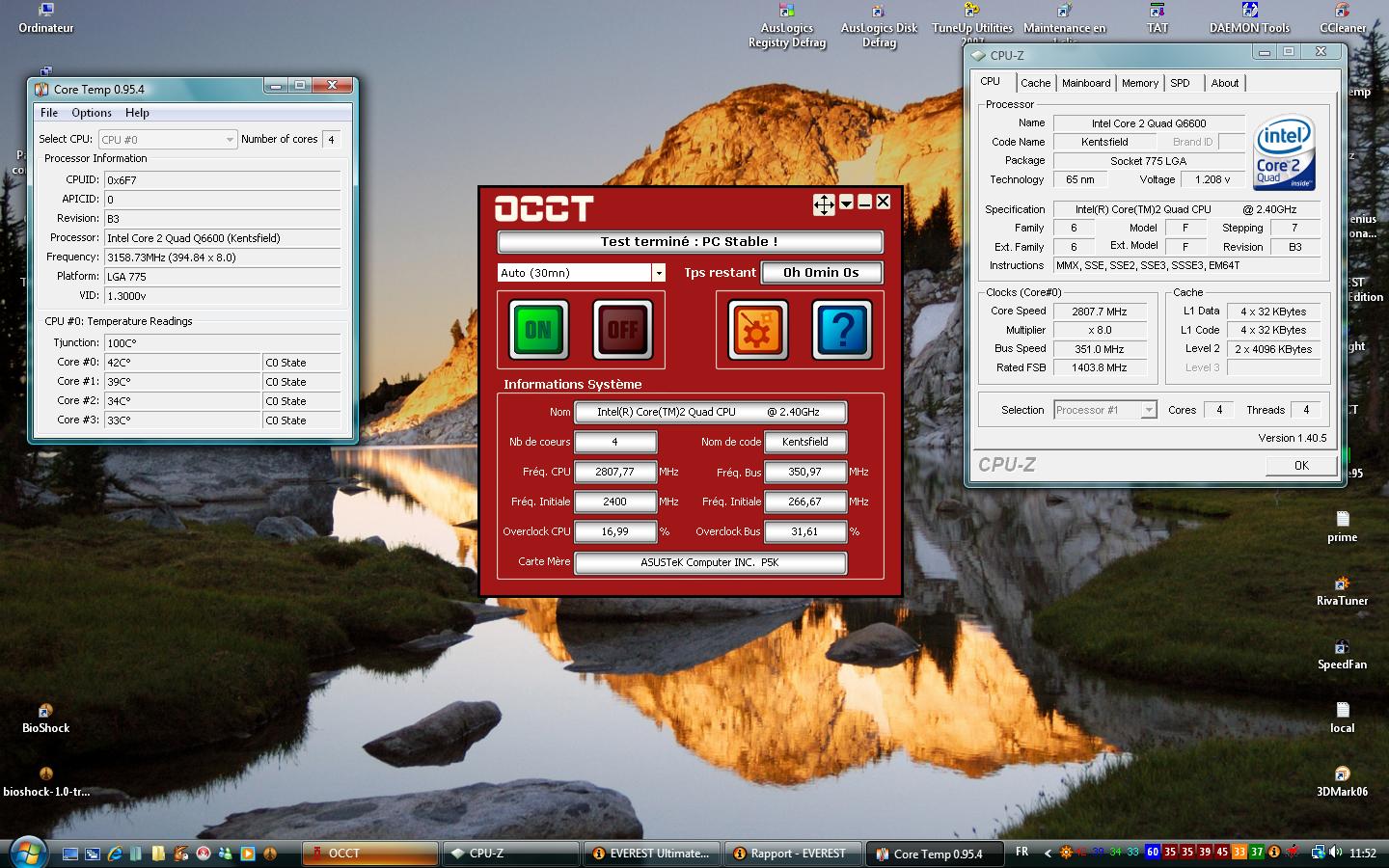Click Show Desktop quick launch icon
Screen dimensions: 1389x868
pos(70,854)
